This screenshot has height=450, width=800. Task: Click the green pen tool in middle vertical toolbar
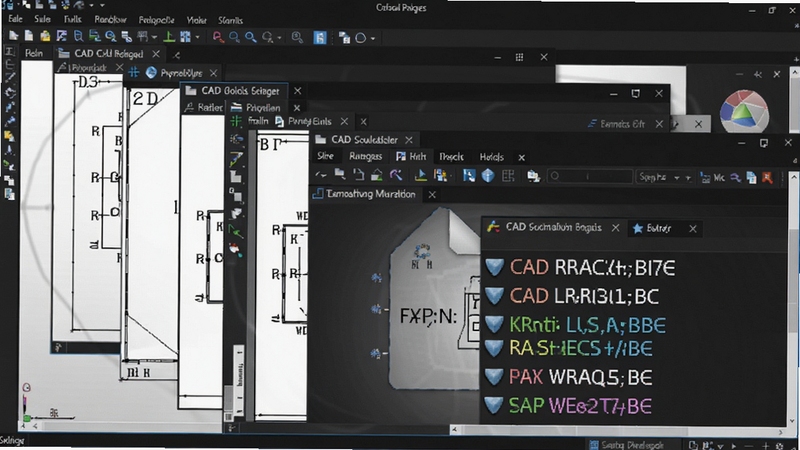tap(236, 159)
